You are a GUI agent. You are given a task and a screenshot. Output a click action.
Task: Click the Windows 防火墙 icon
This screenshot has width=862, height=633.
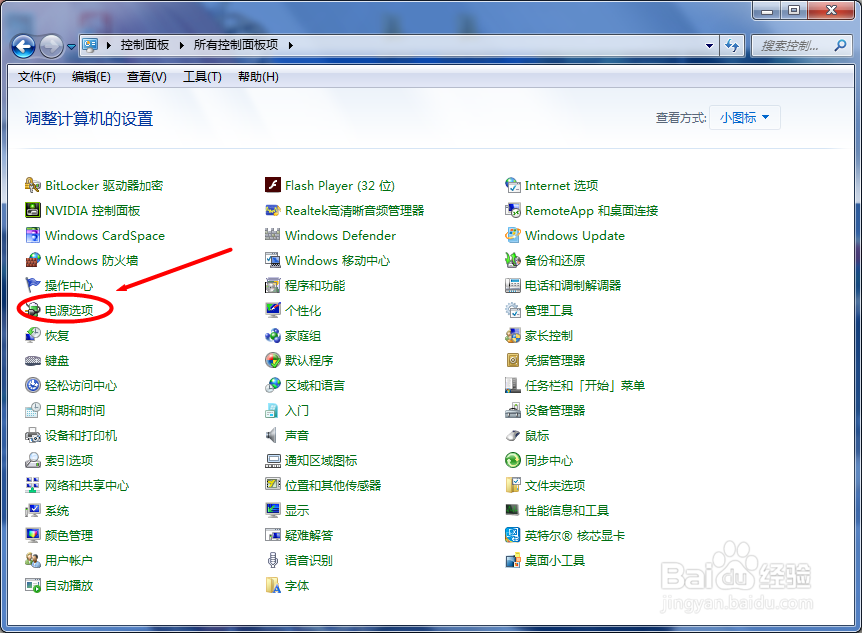tap(33, 260)
